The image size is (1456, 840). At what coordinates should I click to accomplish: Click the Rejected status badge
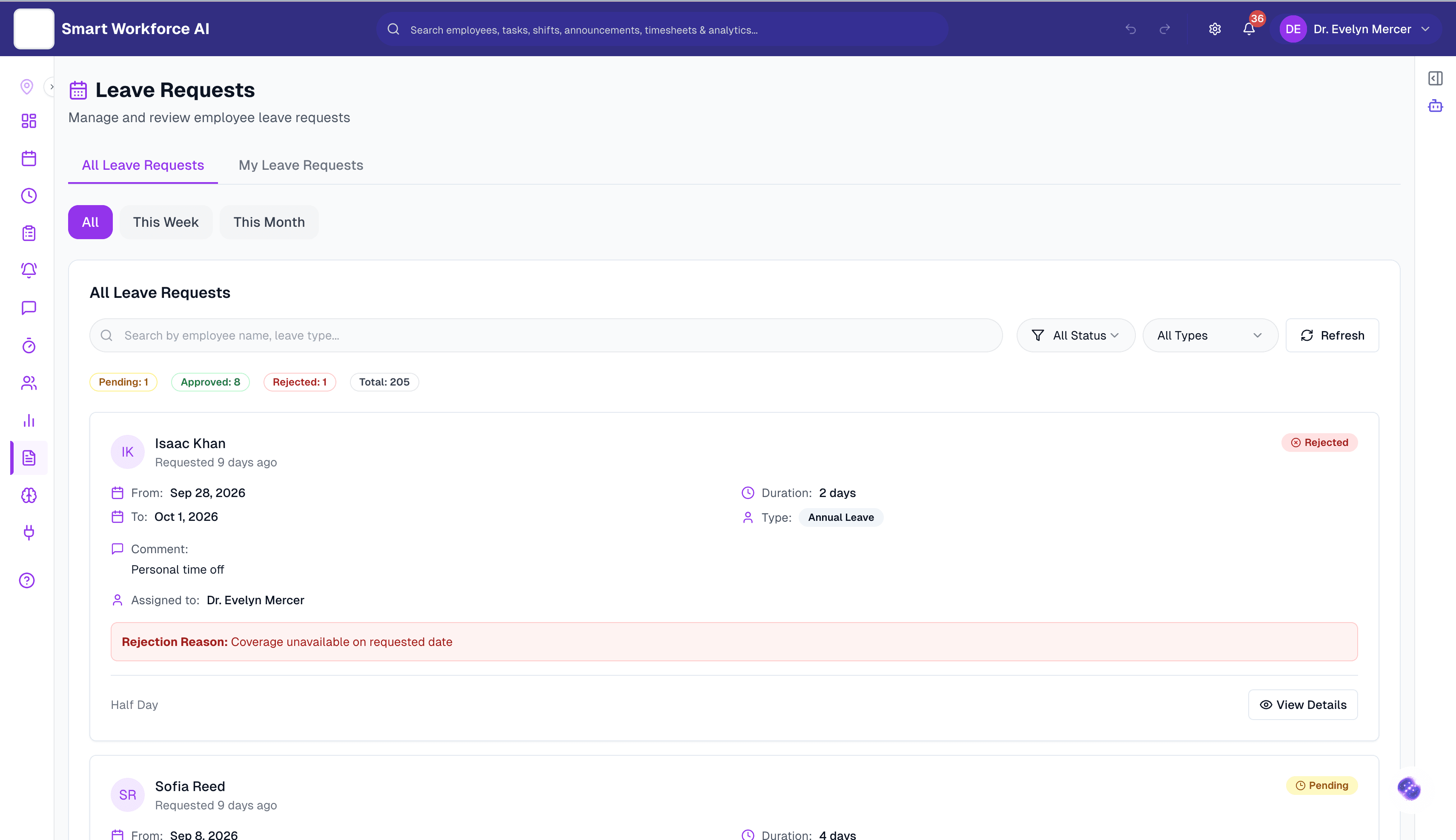click(1319, 443)
